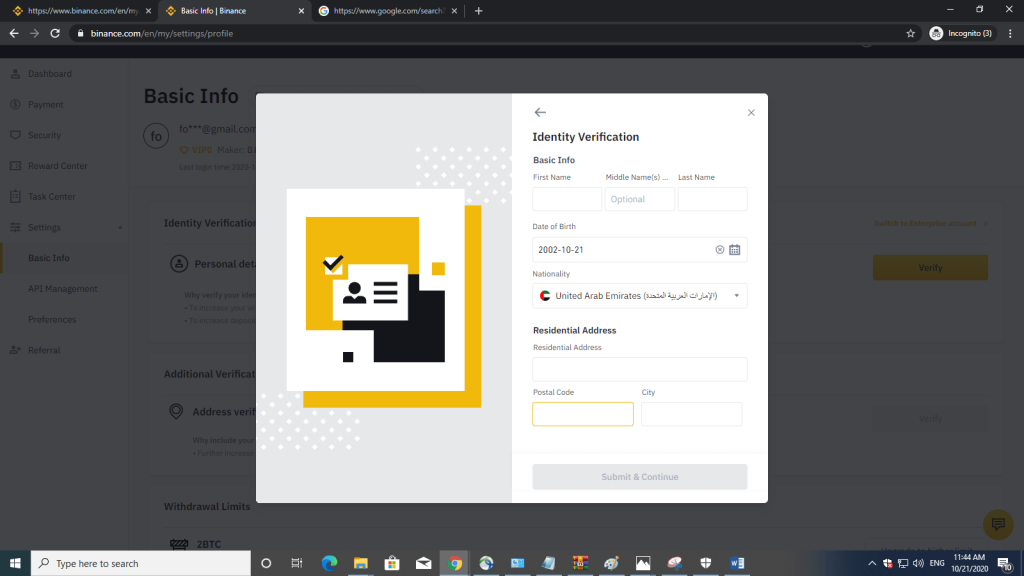Open Reward Center in the sidebar
1024x576 pixels.
(57, 166)
